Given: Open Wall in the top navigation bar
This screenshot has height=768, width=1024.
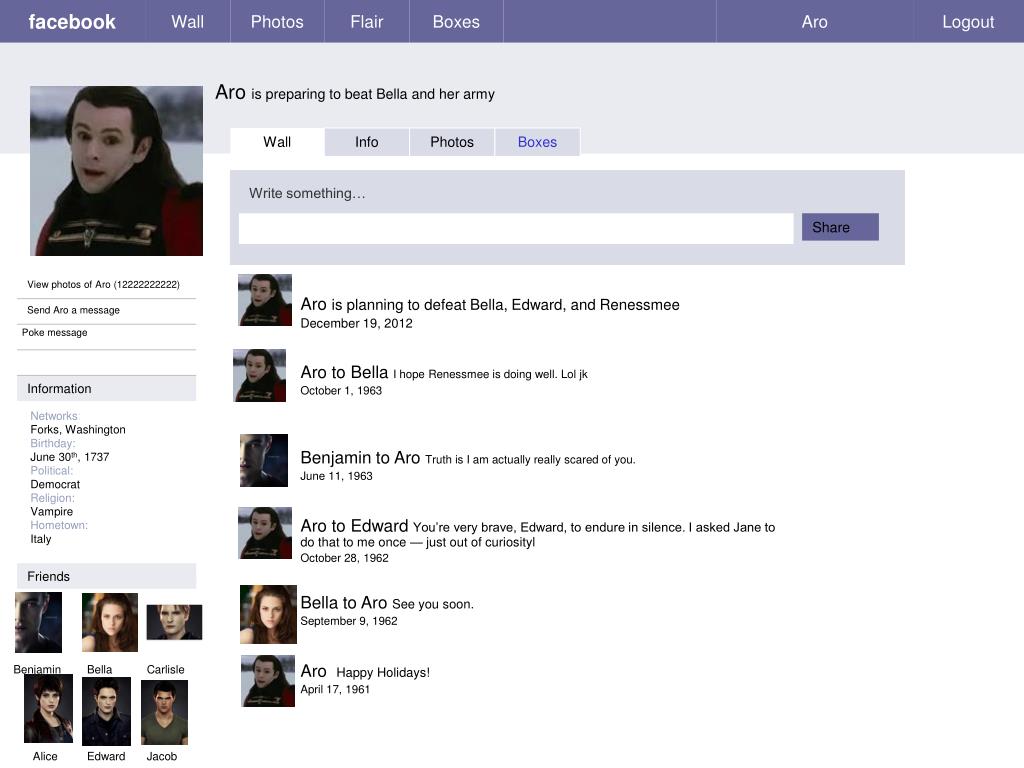Looking at the screenshot, I should (187, 22).
